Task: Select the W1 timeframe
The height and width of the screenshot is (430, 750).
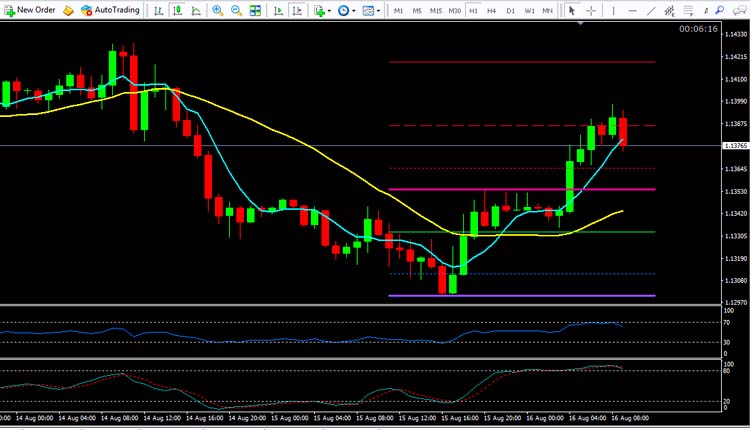Action: [x=529, y=11]
